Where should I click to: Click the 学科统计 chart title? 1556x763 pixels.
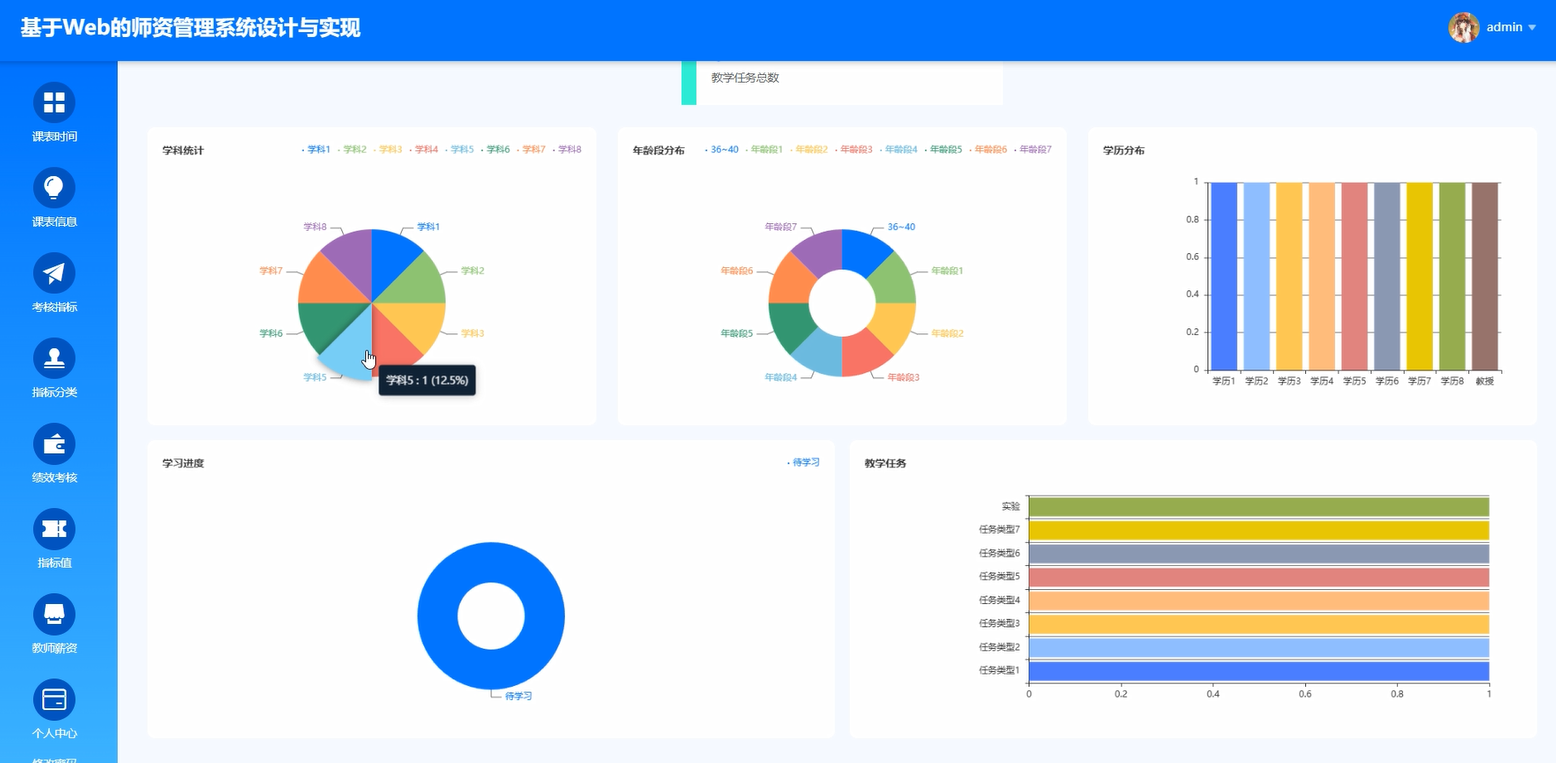pos(183,151)
